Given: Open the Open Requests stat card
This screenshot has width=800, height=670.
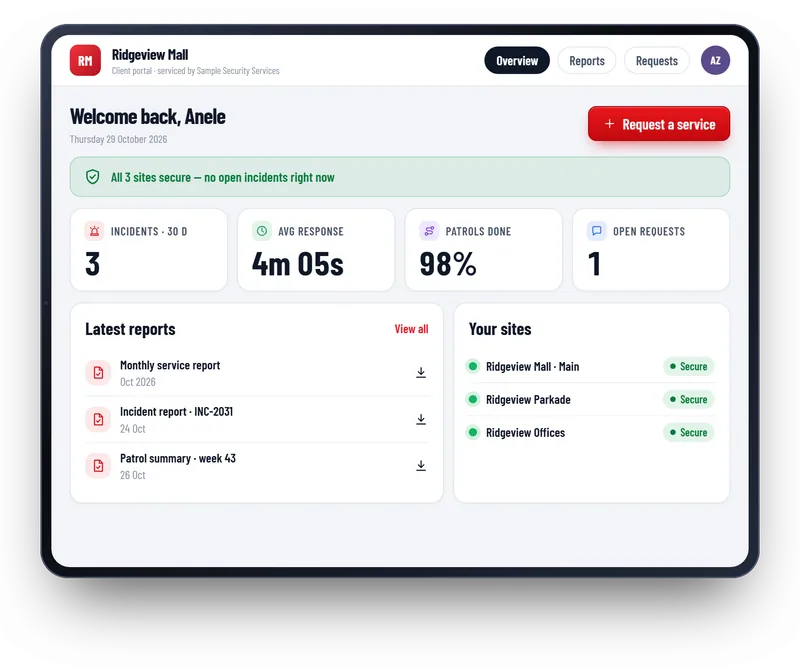Looking at the screenshot, I should (x=651, y=250).
